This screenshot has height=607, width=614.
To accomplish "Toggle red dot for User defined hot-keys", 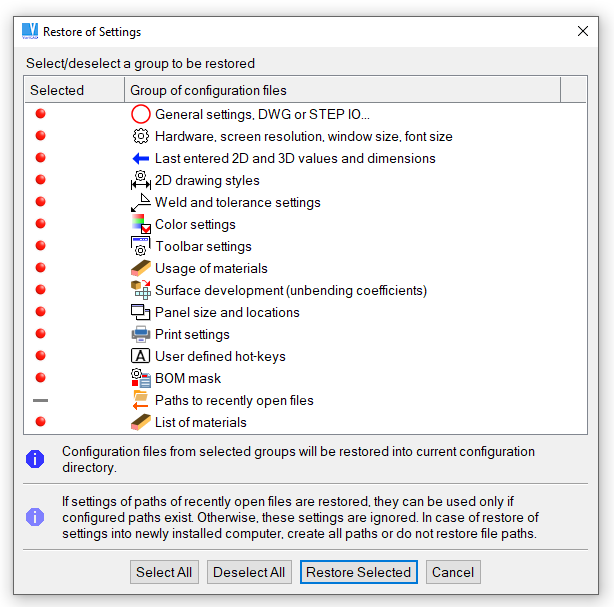I will tap(41, 356).
